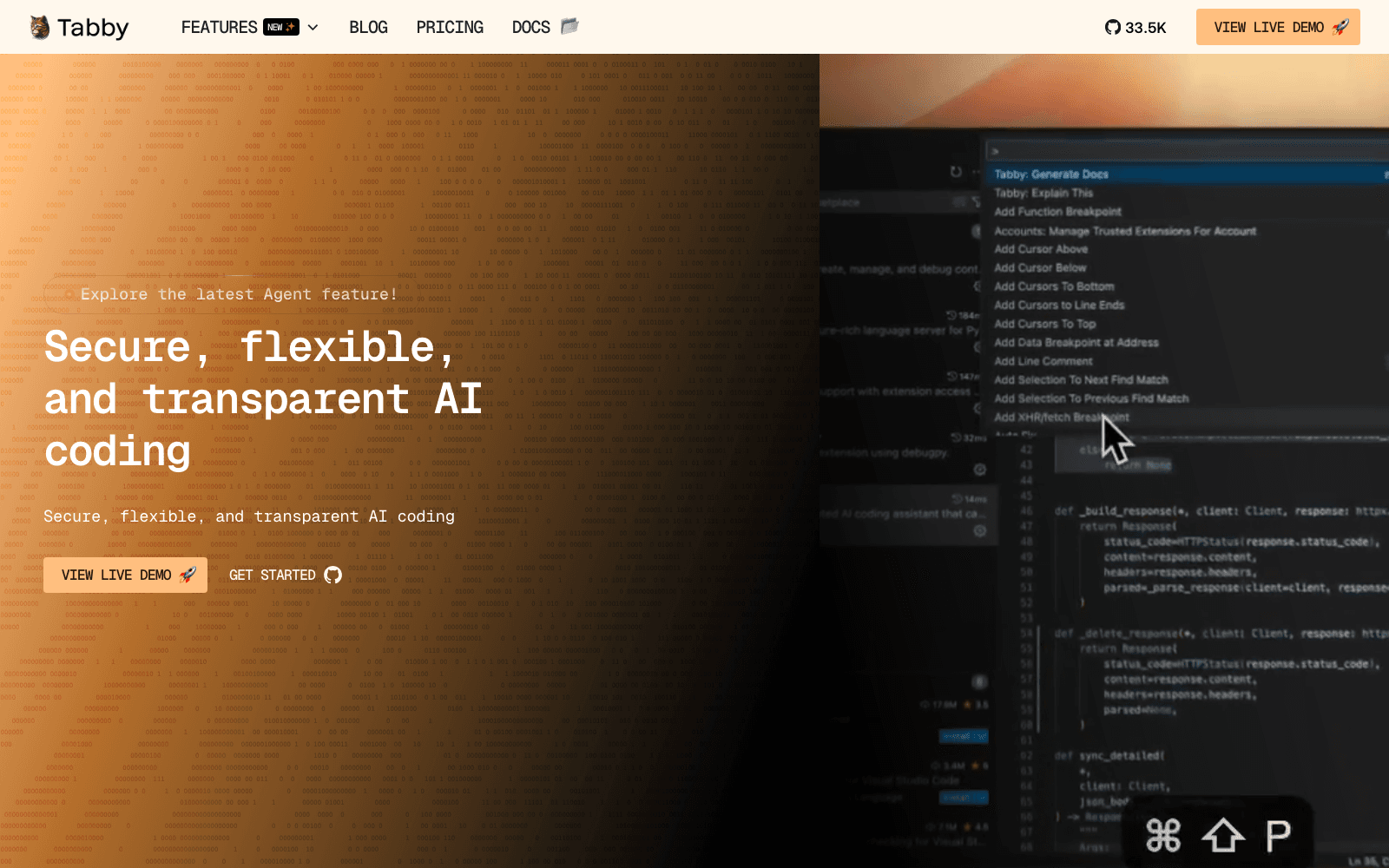Click the refresh icon in demo sidebar
Screen dimensions: 1389x868
pyautogui.click(x=955, y=172)
